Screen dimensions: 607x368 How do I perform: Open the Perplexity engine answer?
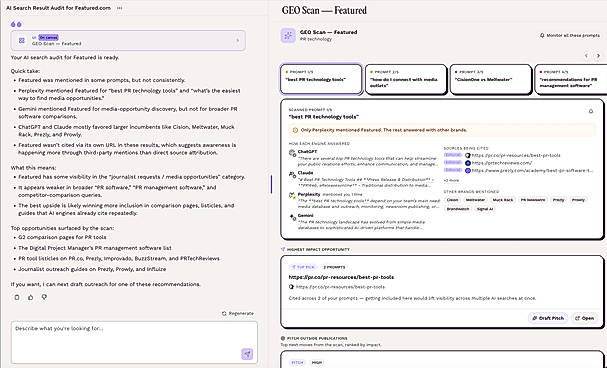click(364, 200)
